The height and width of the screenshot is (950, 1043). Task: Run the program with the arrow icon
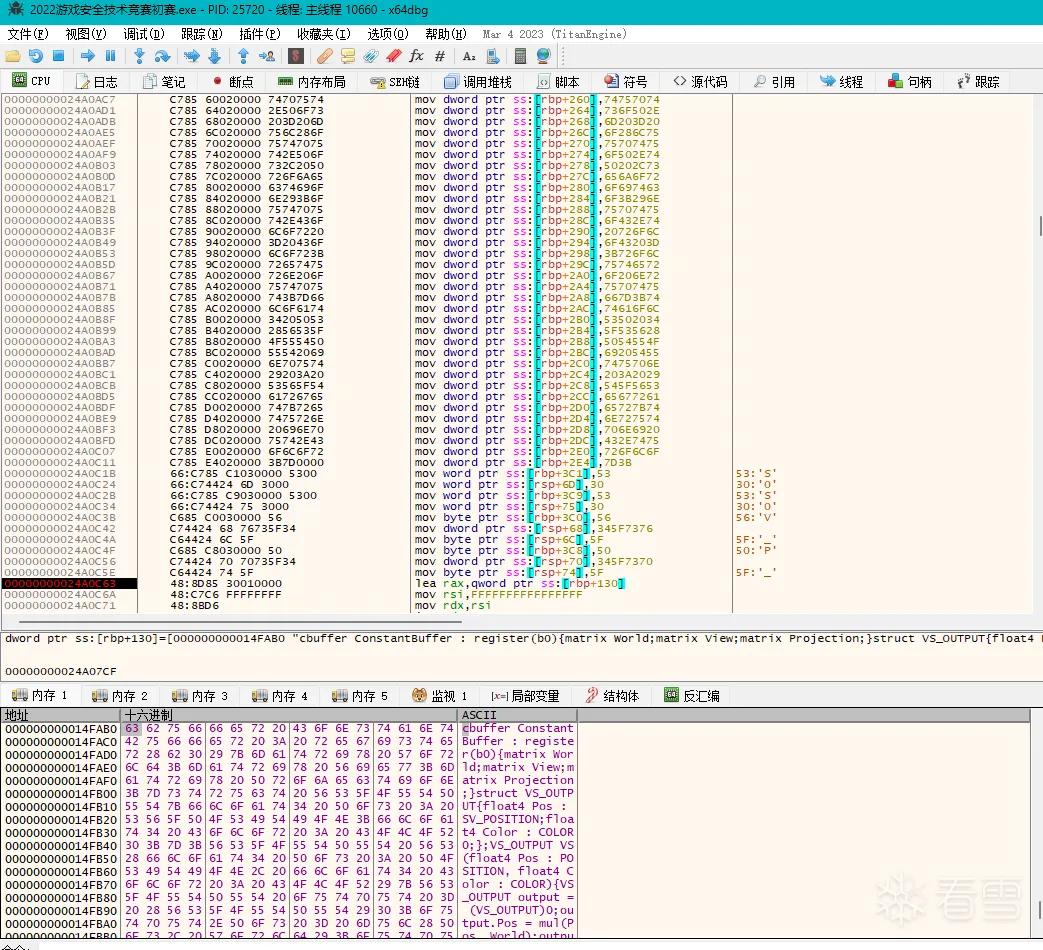[x=88, y=56]
